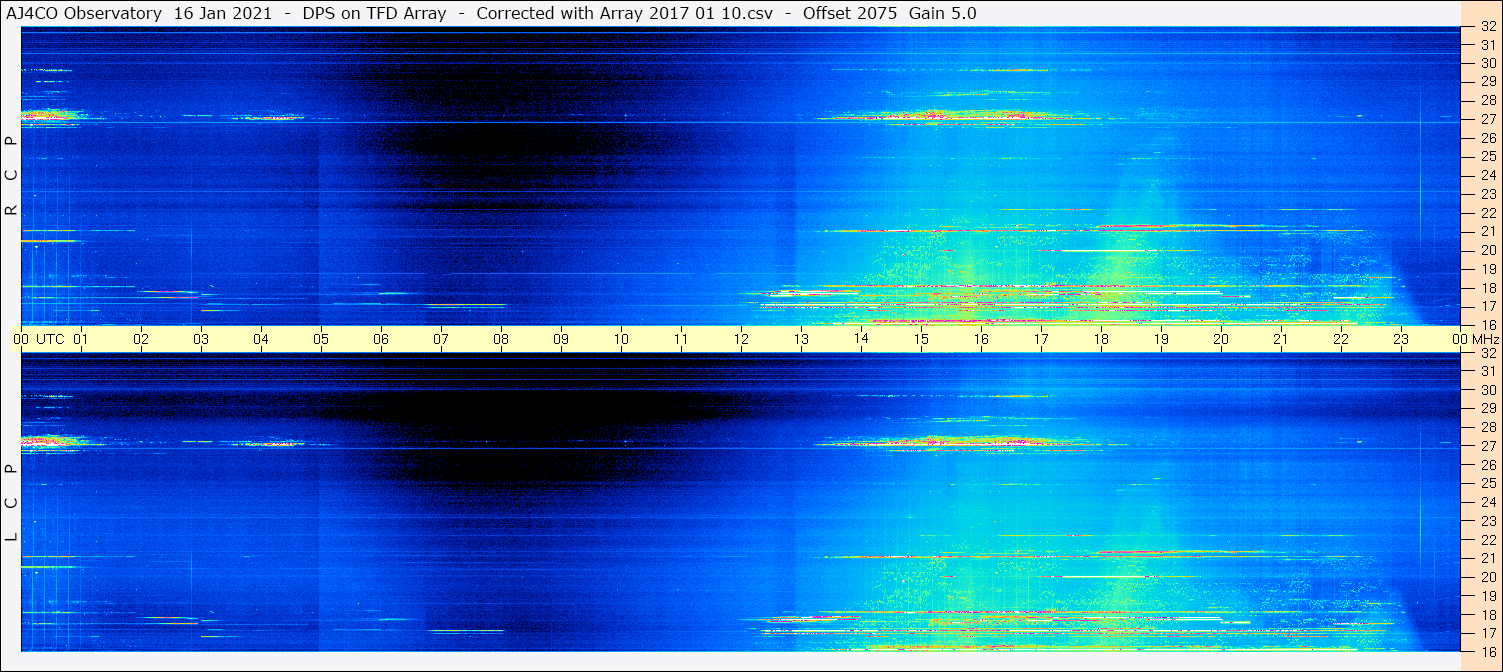Click the 'MHz' label on the time axis
The width and height of the screenshot is (1503, 672).
tap(1485, 339)
